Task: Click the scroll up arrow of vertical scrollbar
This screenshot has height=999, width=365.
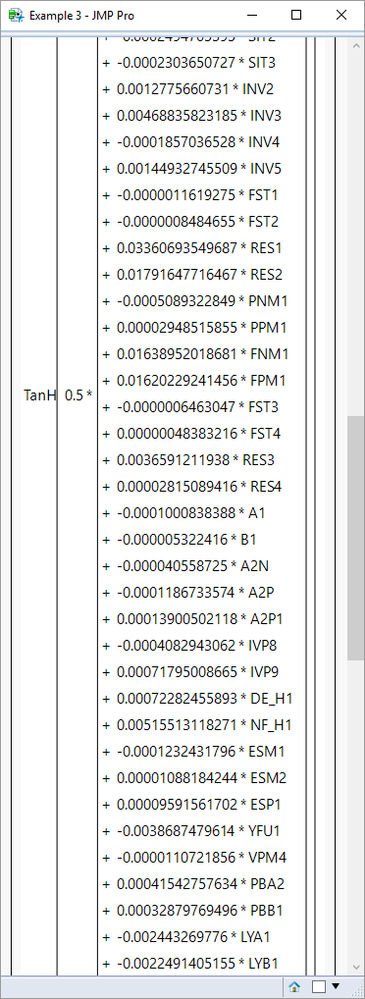Action: pos(356,47)
